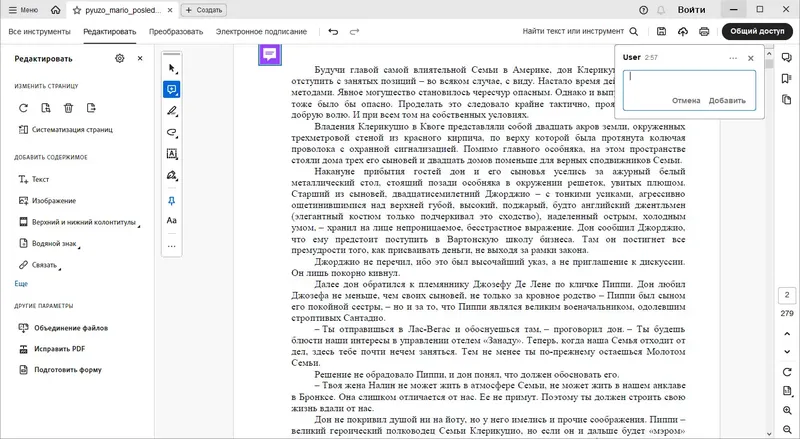The height and width of the screenshot is (439, 800).
Task: Show more quick tools via ellipsis
Action: 172,246
